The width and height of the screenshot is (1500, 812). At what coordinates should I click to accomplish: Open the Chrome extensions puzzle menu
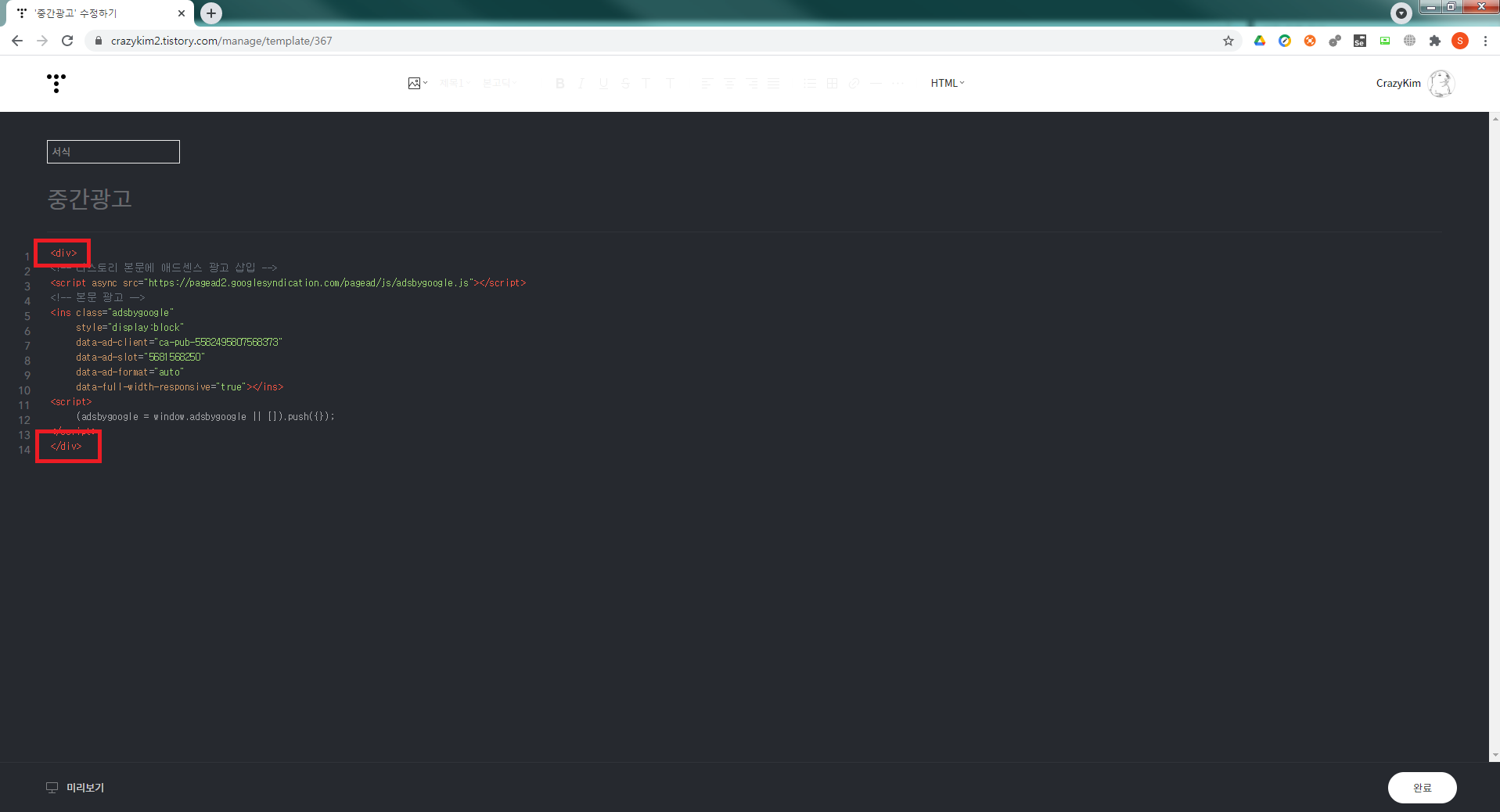[x=1435, y=41]
